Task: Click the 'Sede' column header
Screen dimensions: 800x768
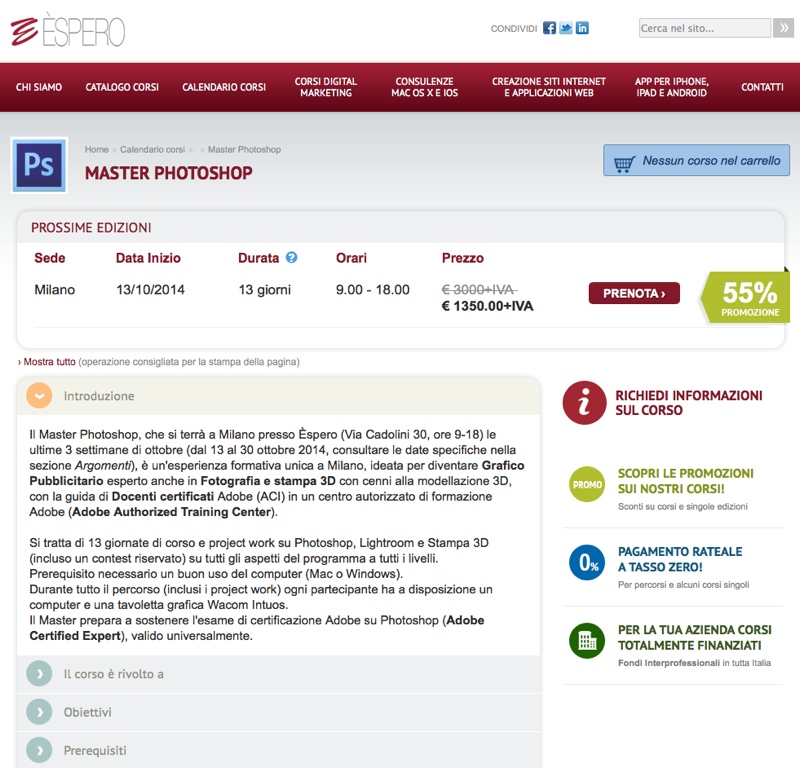Action: pyautogui.click(x=49, y=258)
